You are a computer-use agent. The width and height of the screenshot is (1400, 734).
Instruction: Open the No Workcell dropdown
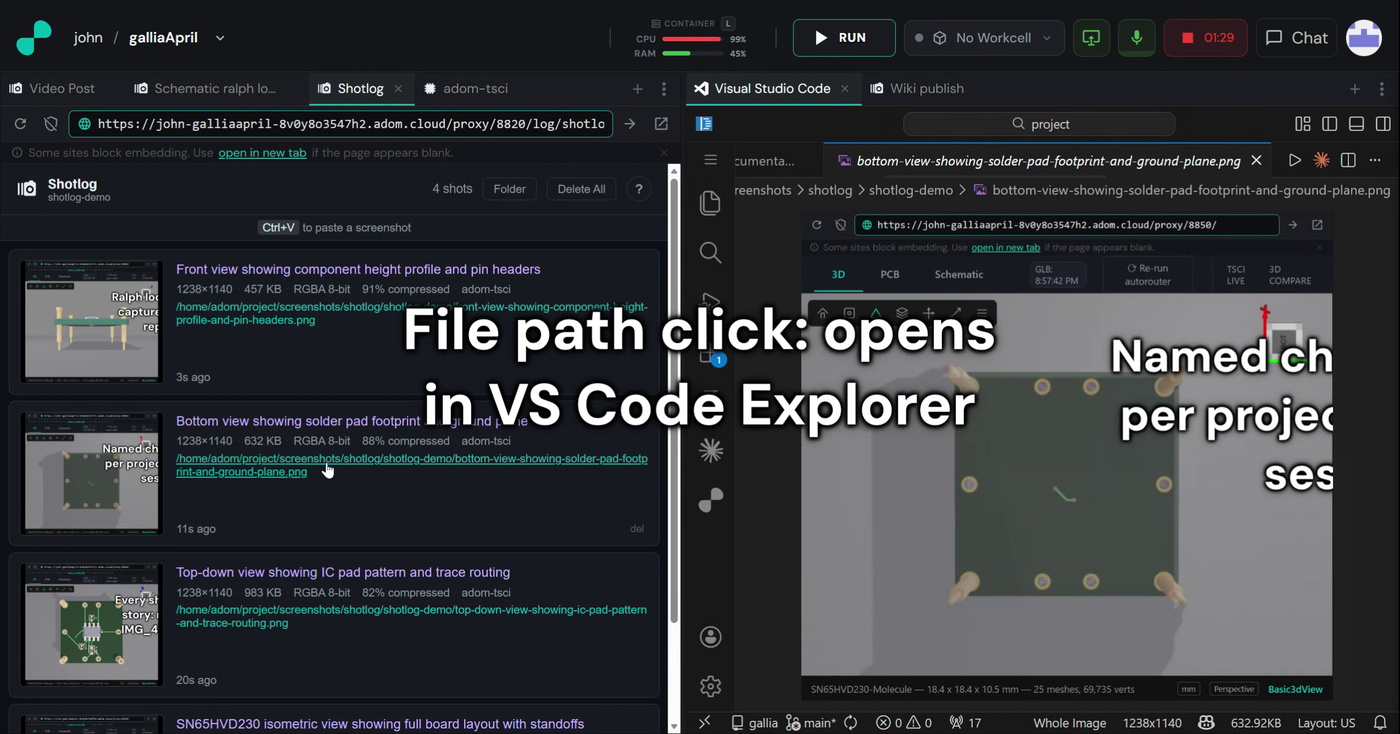click(x=984, y=37)
